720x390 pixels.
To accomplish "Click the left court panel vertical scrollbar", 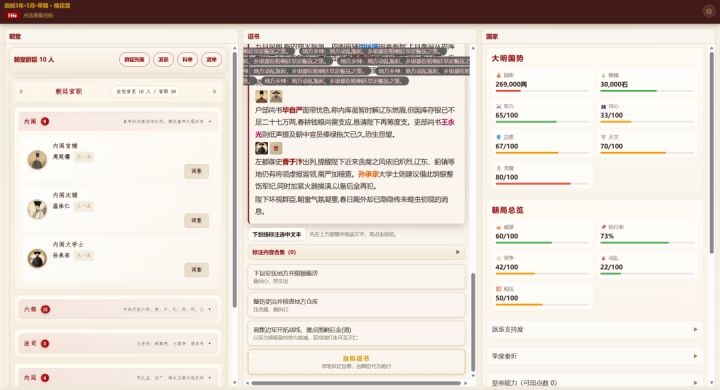I will pyautogui.click(x=235, y=179).
